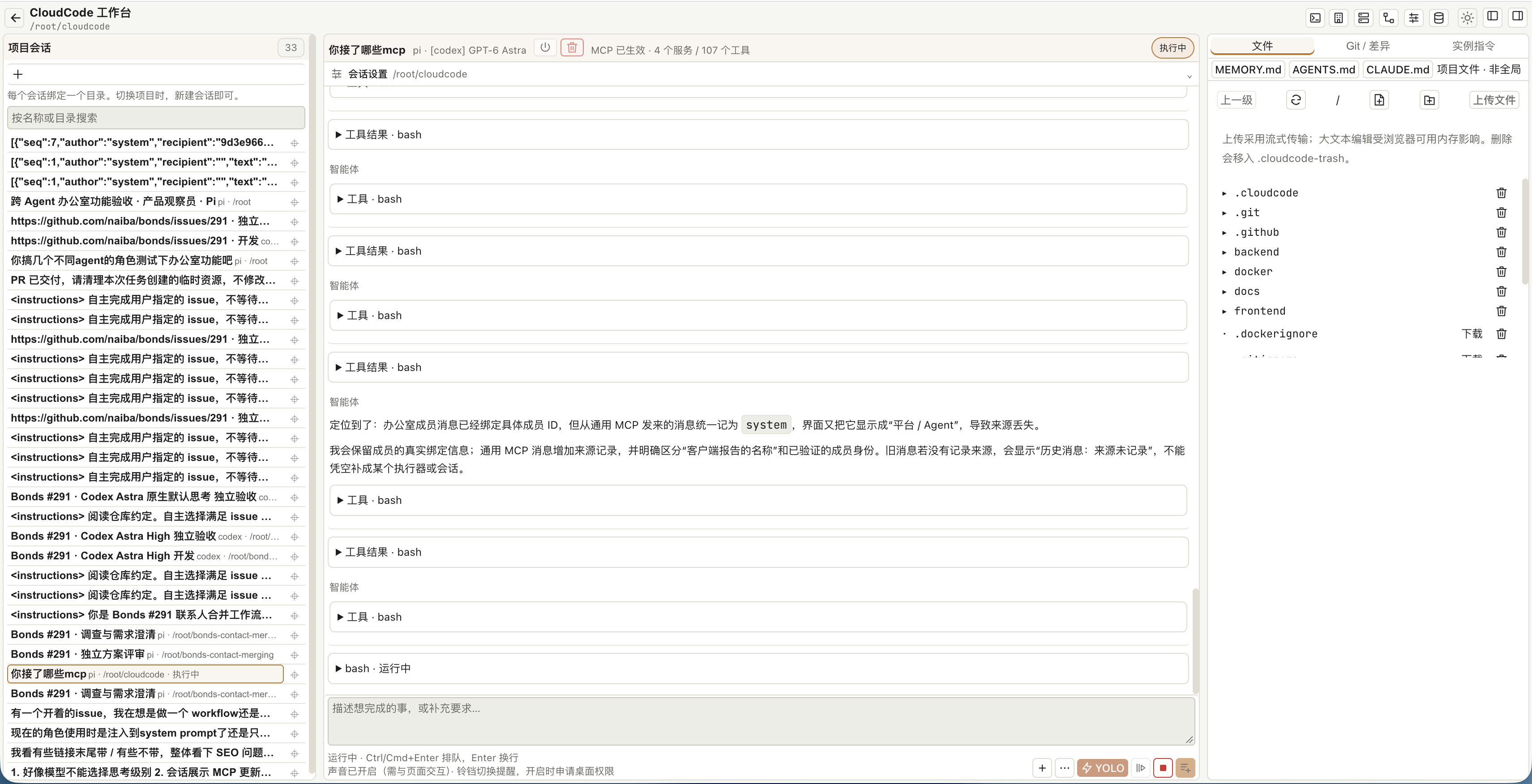Image resolution: width=1532 pixels, height=784 pixels.
Task: Expand the first 工具结果 · bash block
Action: (x=757, y=135)
